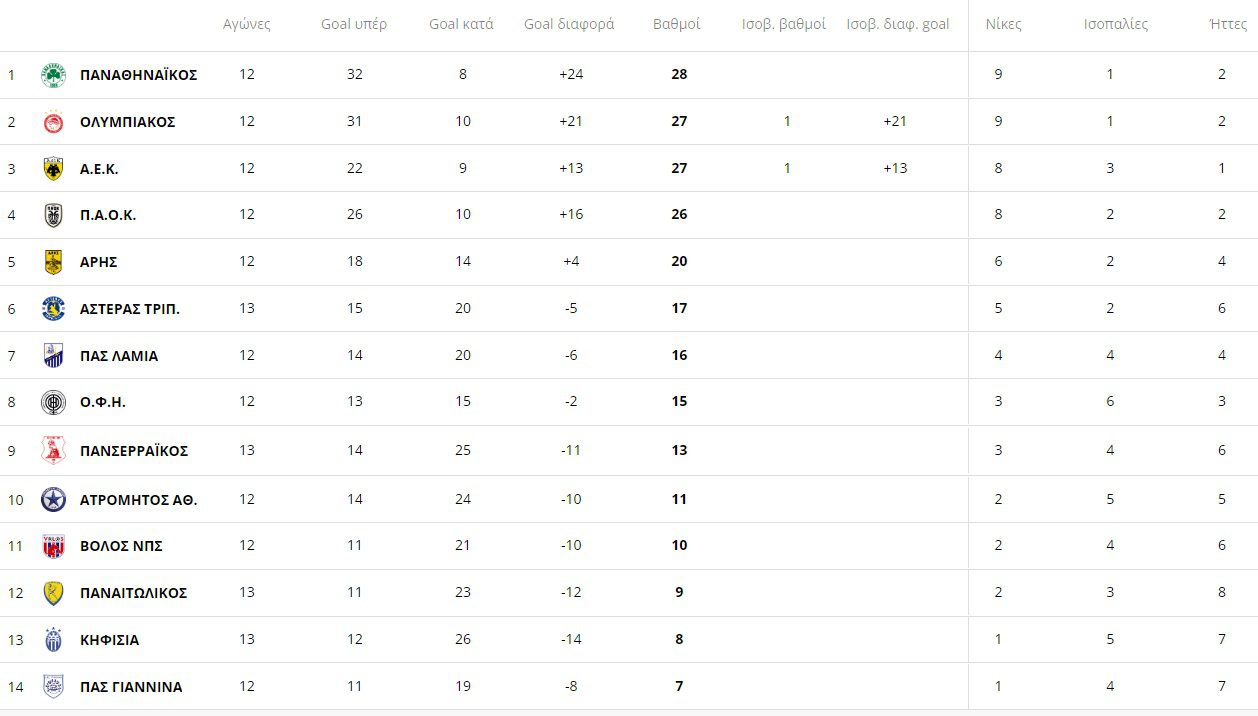Screen dimensions: 1258x716
Task: Click the Kifisia crest icon
Action: click(x=53, y=640)
